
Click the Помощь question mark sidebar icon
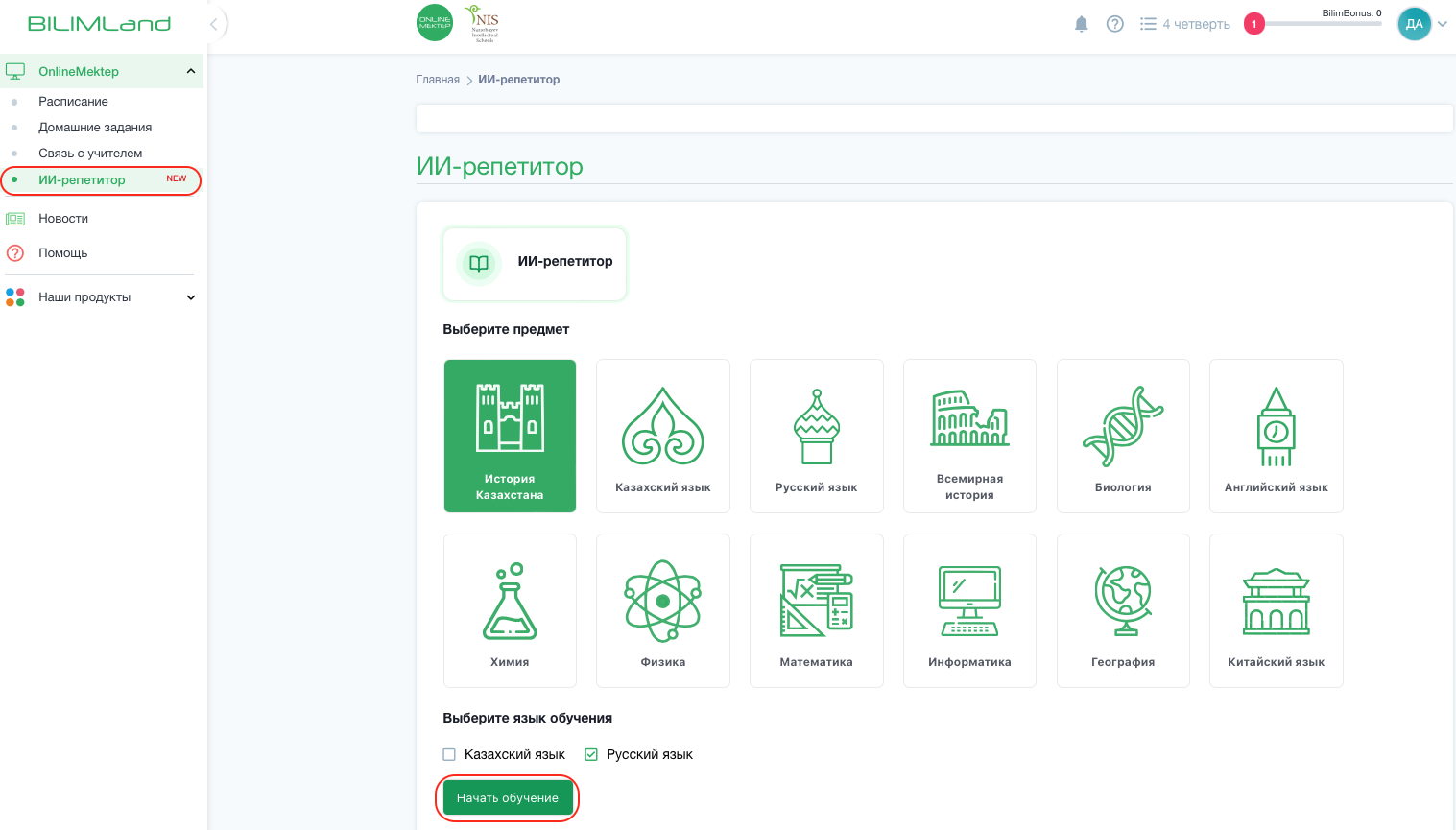(15, 253)
